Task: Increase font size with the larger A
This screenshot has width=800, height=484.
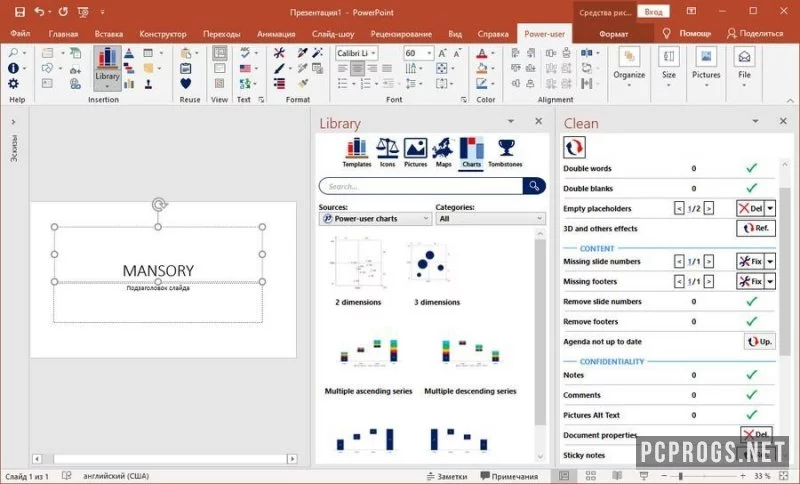Action: pos(442,53)
